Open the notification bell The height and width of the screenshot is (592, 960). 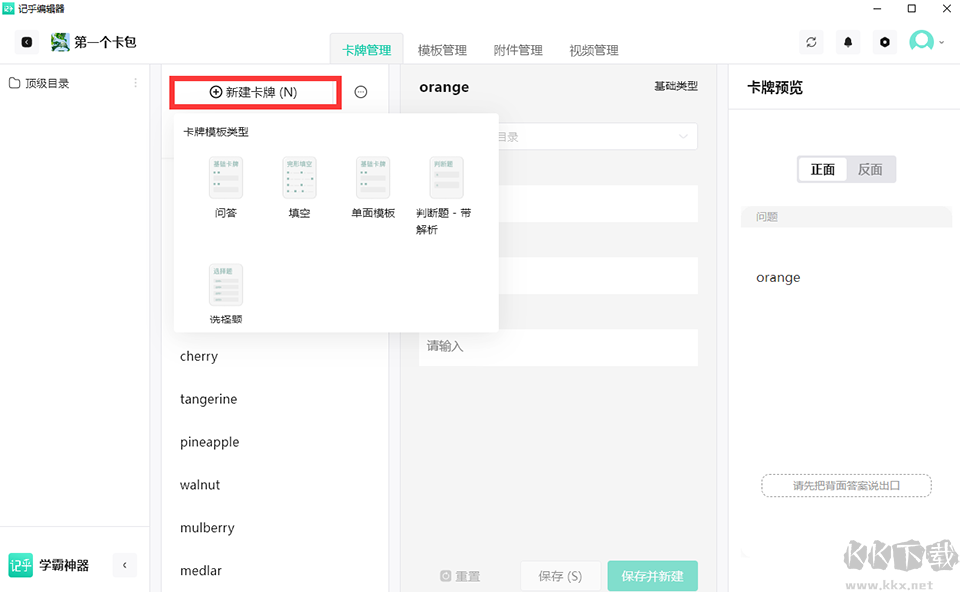[x=848, y=42]
